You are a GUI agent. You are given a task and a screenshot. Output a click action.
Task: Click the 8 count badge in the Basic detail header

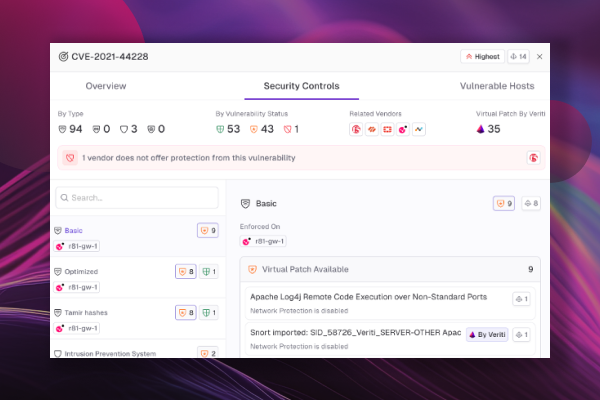(x=531, y=204)
